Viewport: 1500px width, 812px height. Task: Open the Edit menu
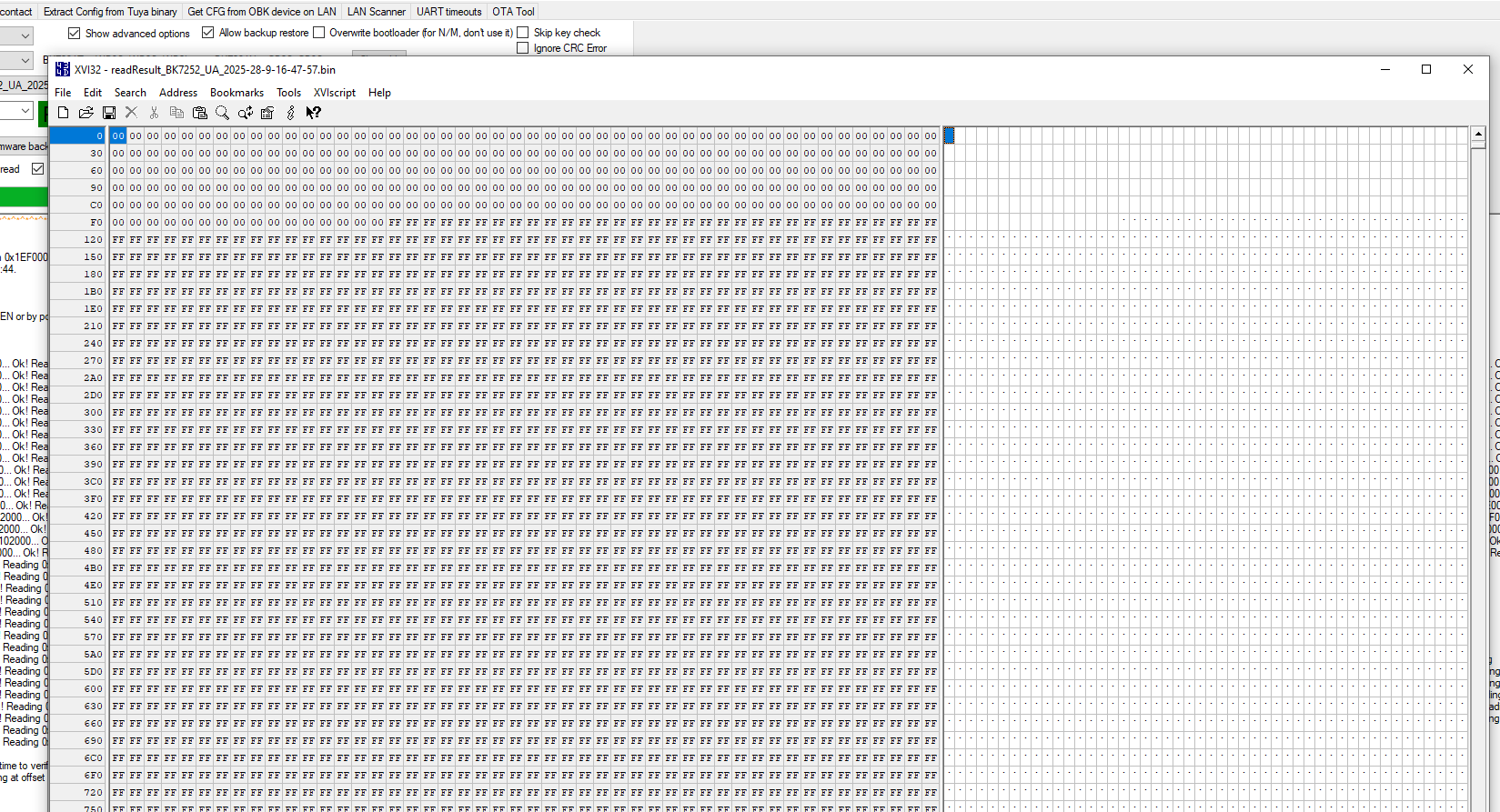[x=93, y=93]
